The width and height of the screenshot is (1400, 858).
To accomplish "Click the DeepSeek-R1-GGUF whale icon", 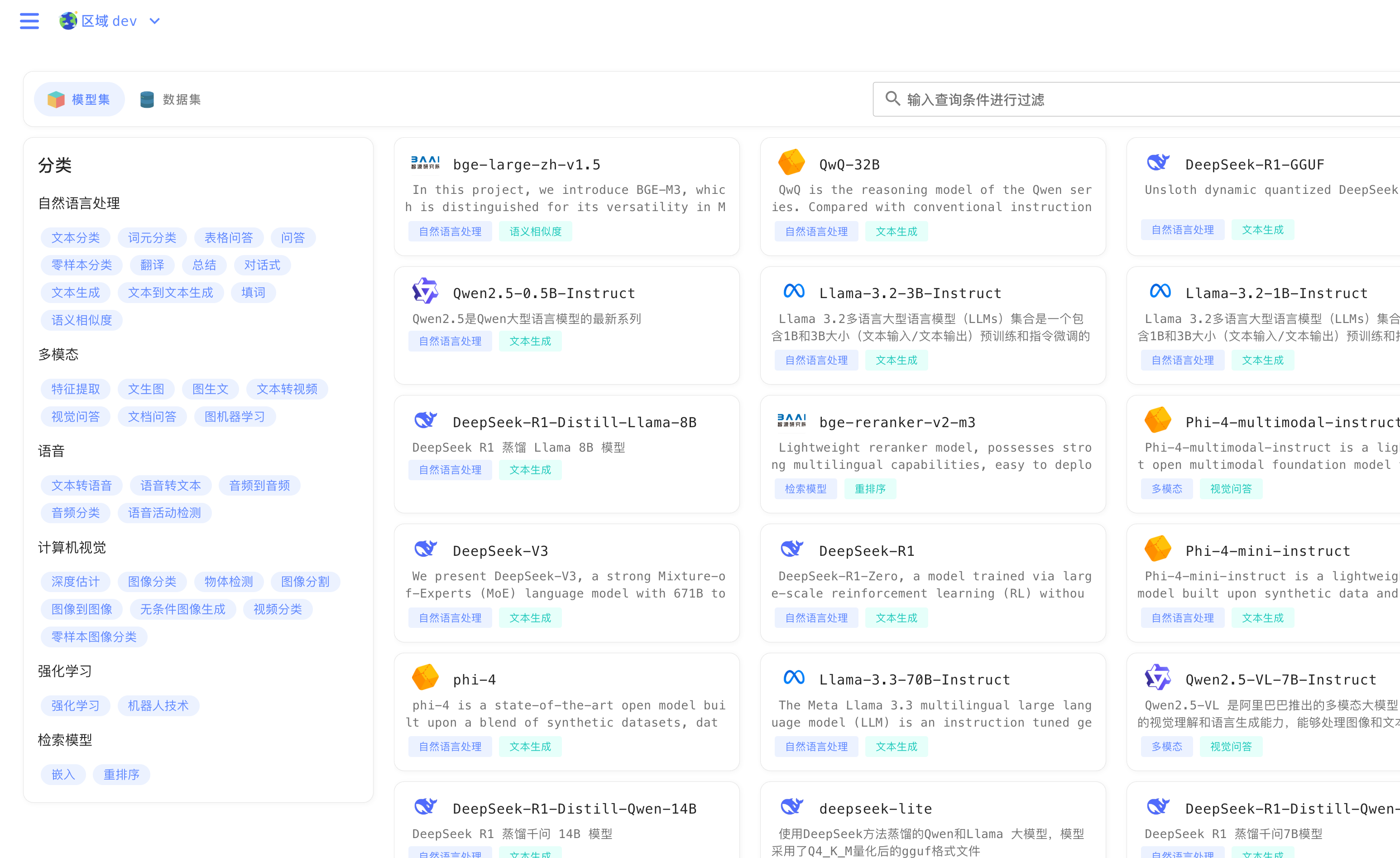I will click(x=1157, y=163).
